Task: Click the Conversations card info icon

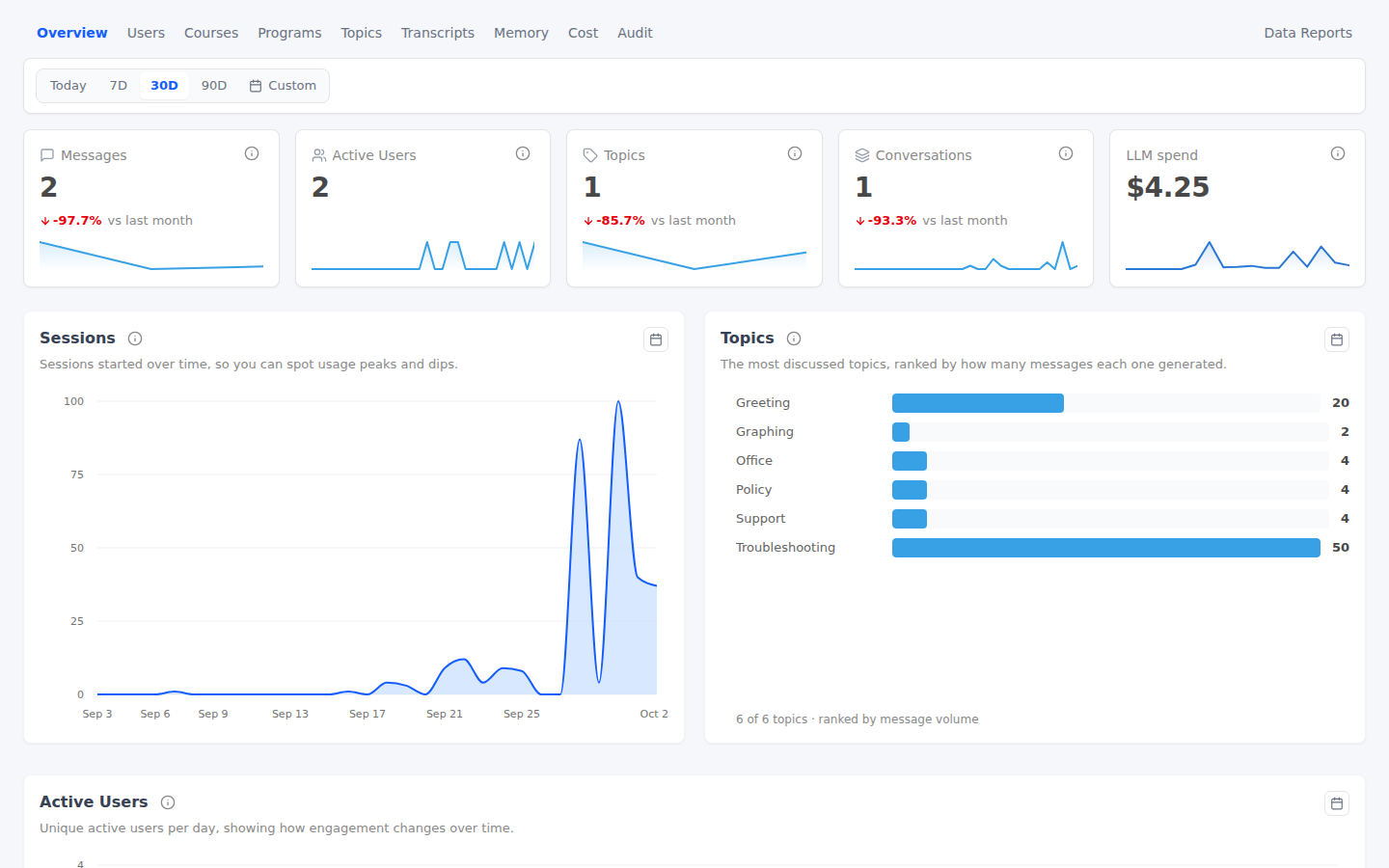Action: coord(1066,153)
